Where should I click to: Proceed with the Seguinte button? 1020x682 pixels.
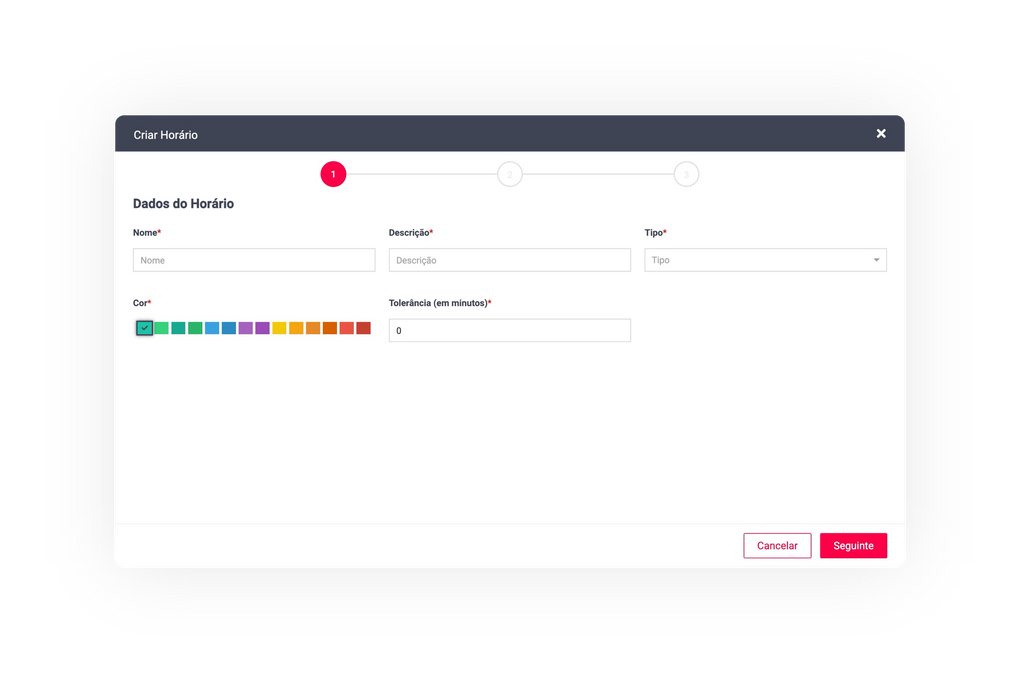(x=853, y=546)
